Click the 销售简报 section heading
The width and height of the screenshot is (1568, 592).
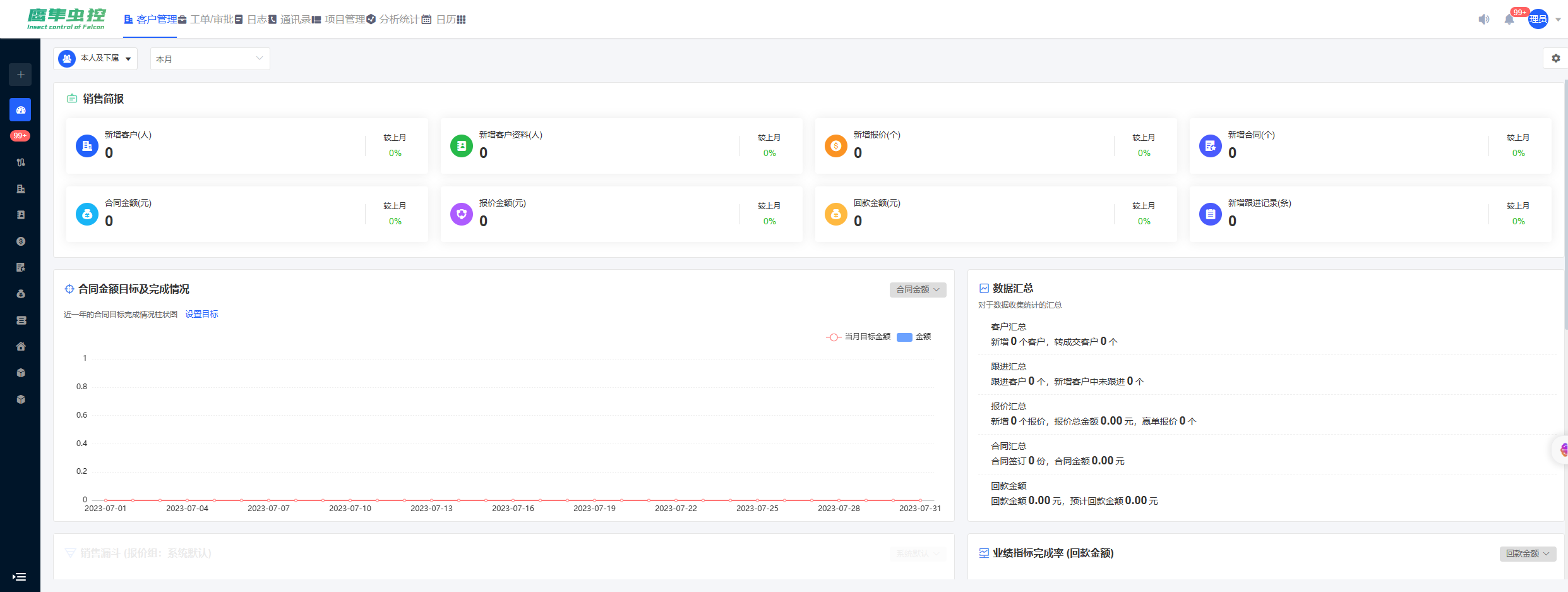coord(103,99)
